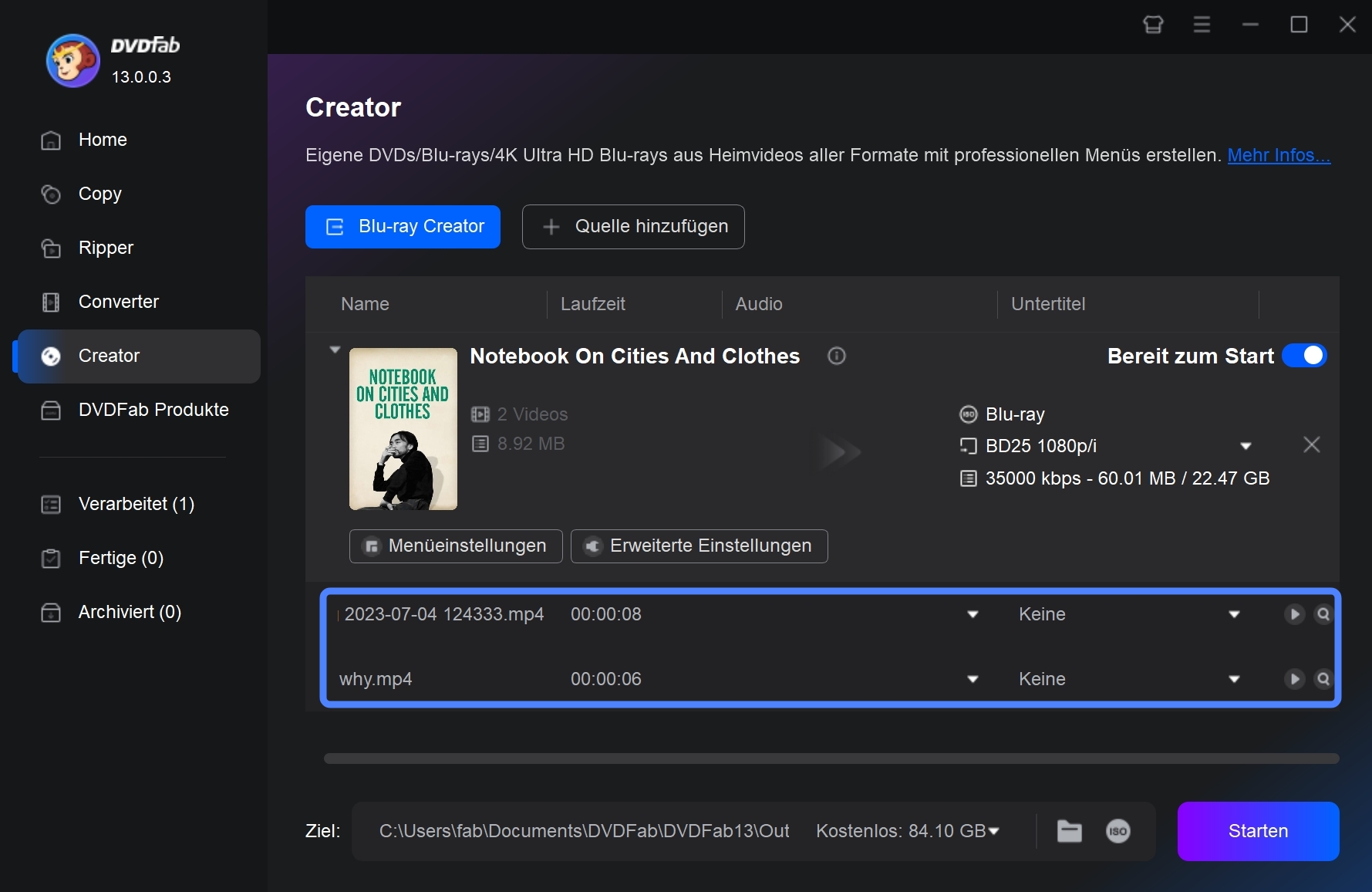1372x892 pixels.
Task: Click the Blu-ray output format label
Action: pyautogui.click(x=1015, y=414)
